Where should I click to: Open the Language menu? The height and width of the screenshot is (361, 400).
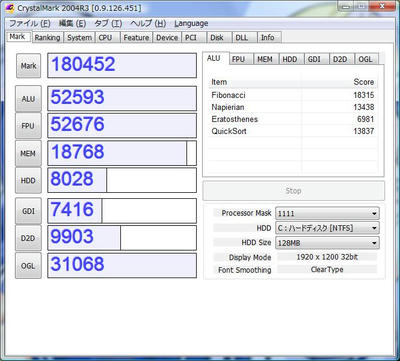191,24
